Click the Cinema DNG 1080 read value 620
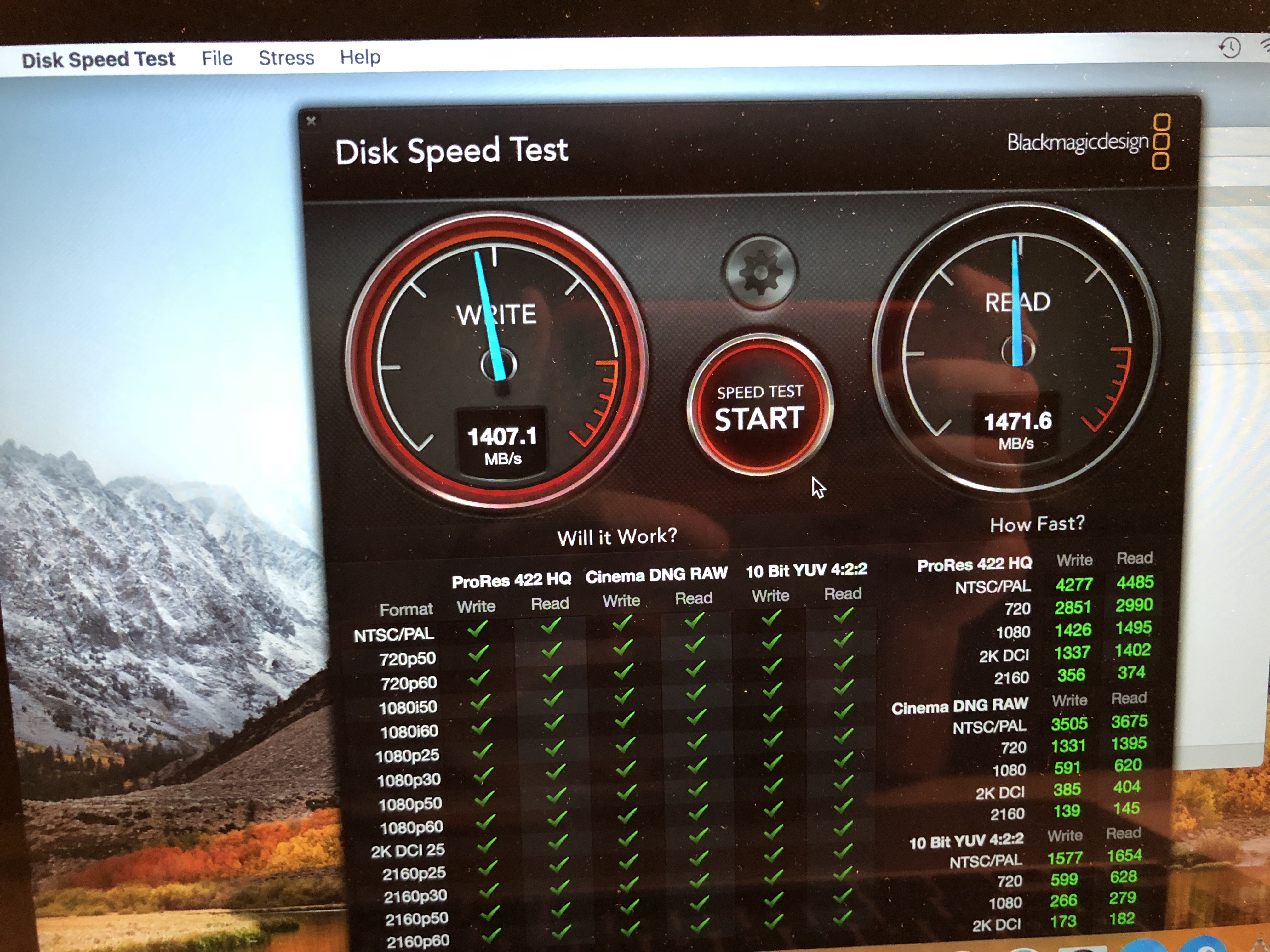 click(x=1128, y=765)
